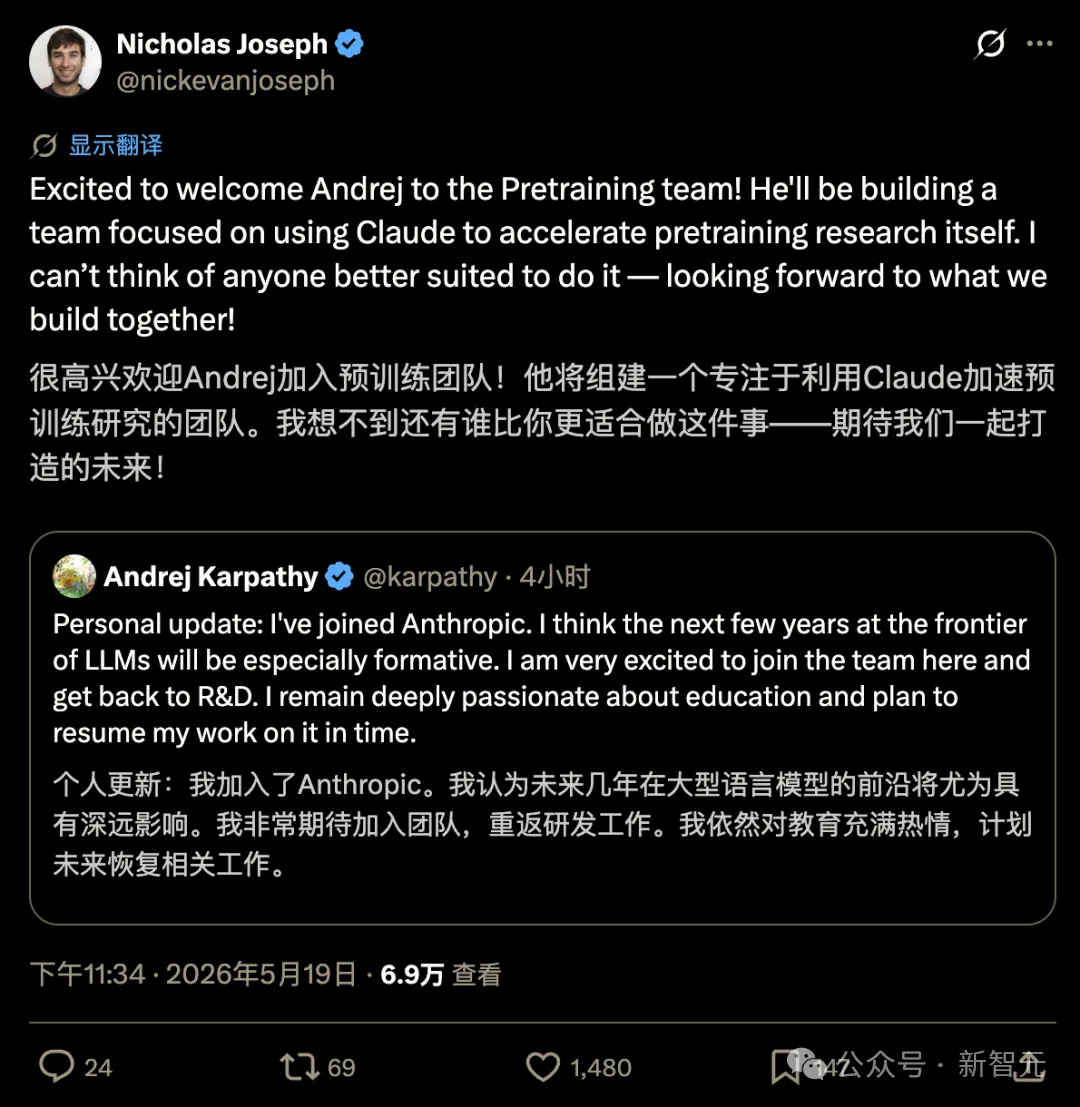
Task: Click Andrej Karpathy's blue verified badge
Action: click(x=340, y=576)
